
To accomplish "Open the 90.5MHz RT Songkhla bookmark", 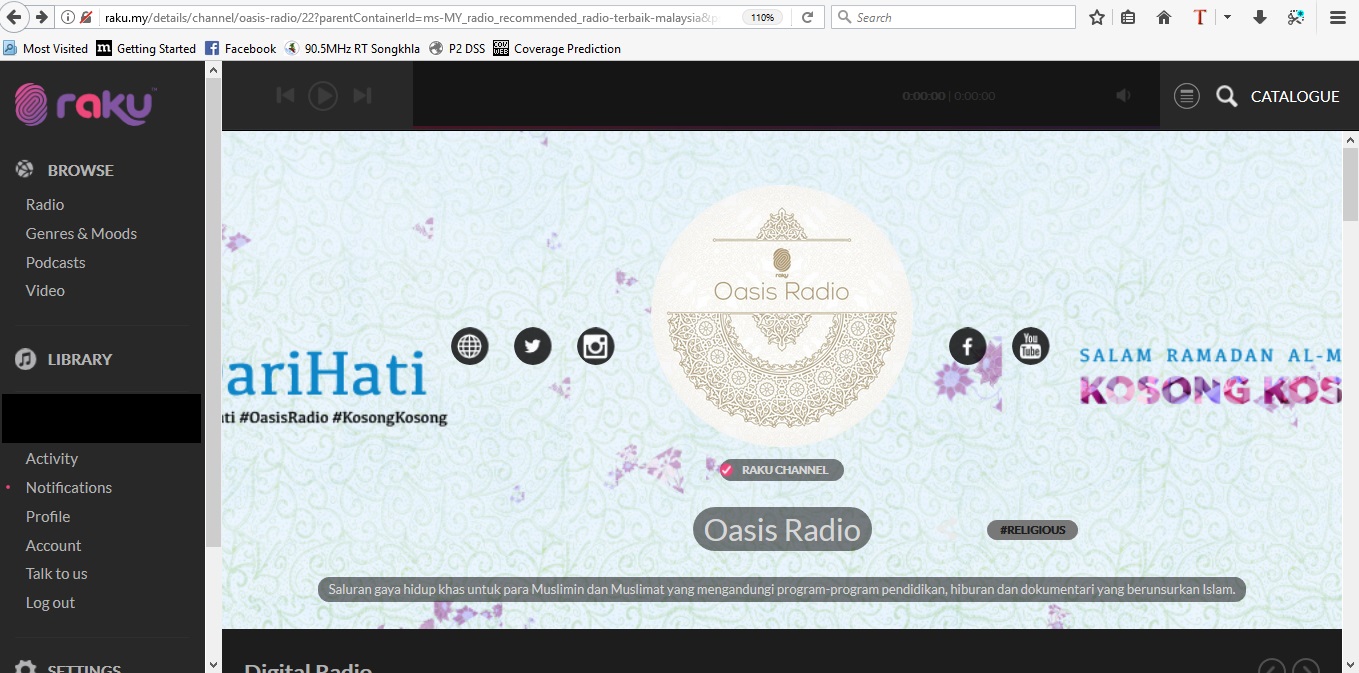I will 352,48.
